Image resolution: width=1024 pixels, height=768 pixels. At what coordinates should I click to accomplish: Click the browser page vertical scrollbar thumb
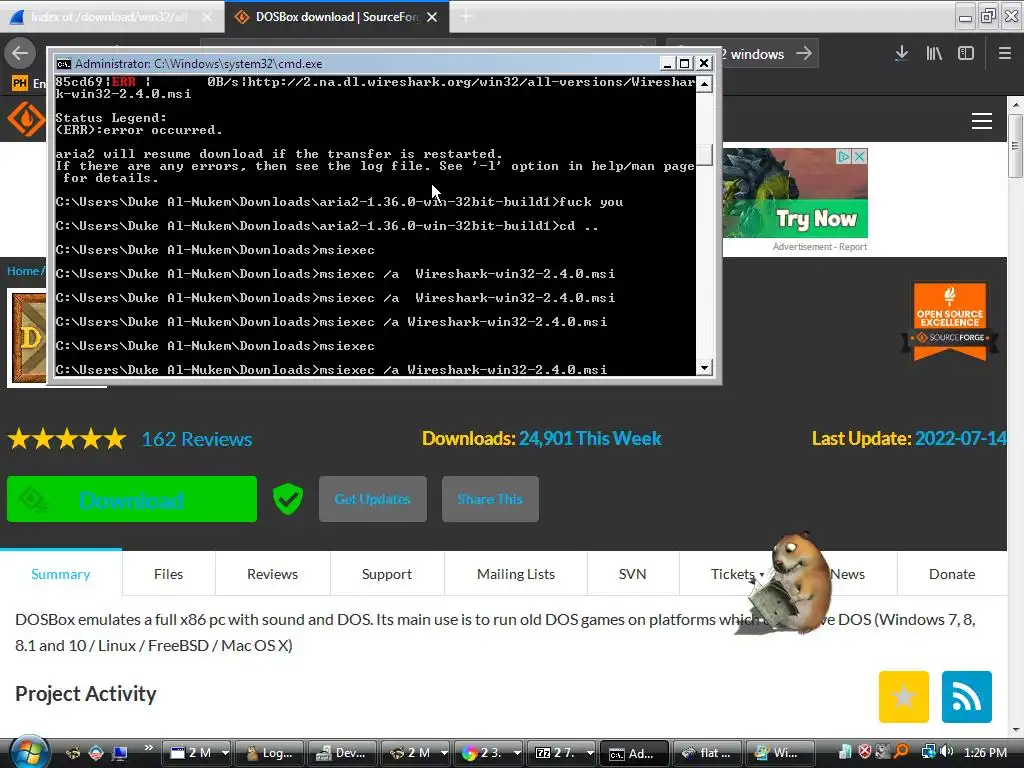tap(1015, 146)
